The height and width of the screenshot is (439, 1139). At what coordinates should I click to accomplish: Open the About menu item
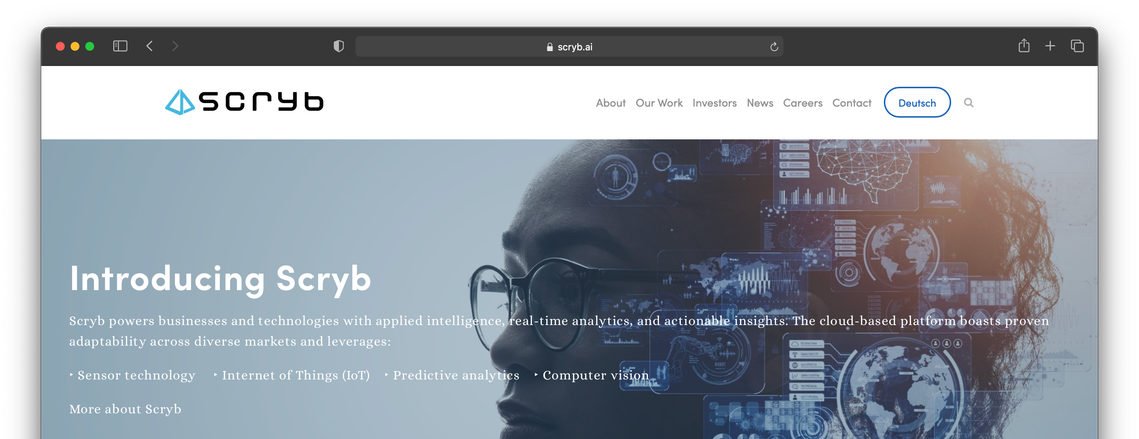(x=611, y=102)
